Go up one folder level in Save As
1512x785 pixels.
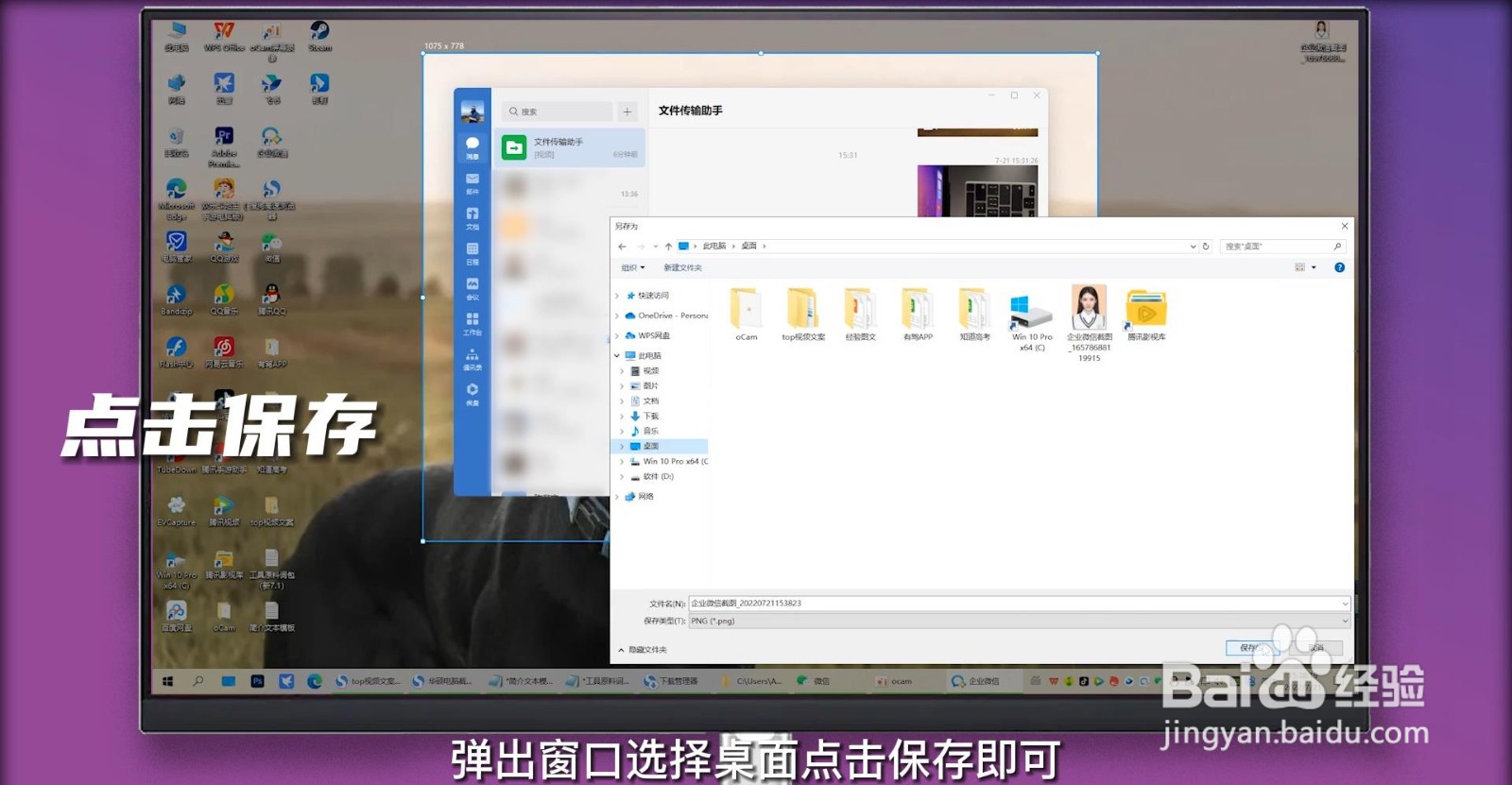click(668, 246)
